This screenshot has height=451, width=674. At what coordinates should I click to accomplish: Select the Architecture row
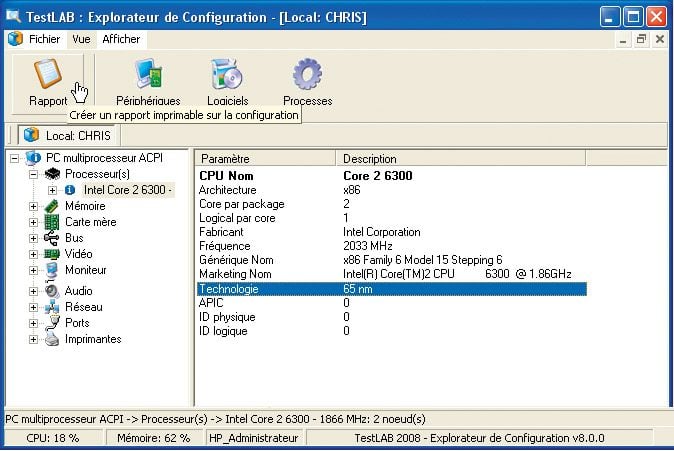(392, 190)
